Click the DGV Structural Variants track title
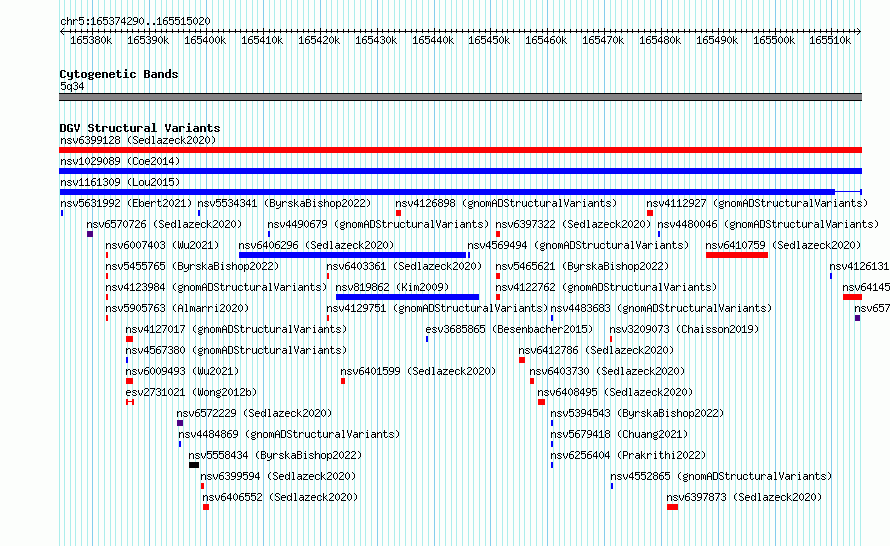This screenshot has height=546, width=890. pos(140,128)
